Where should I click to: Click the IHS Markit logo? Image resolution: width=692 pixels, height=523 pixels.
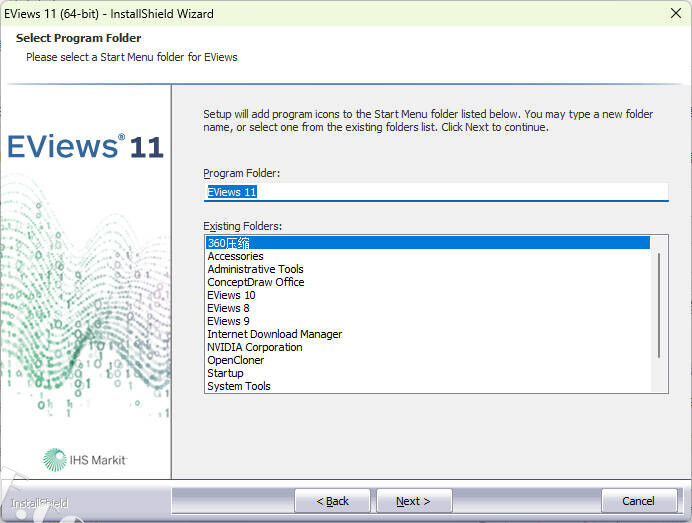click(x=85, y=459)
